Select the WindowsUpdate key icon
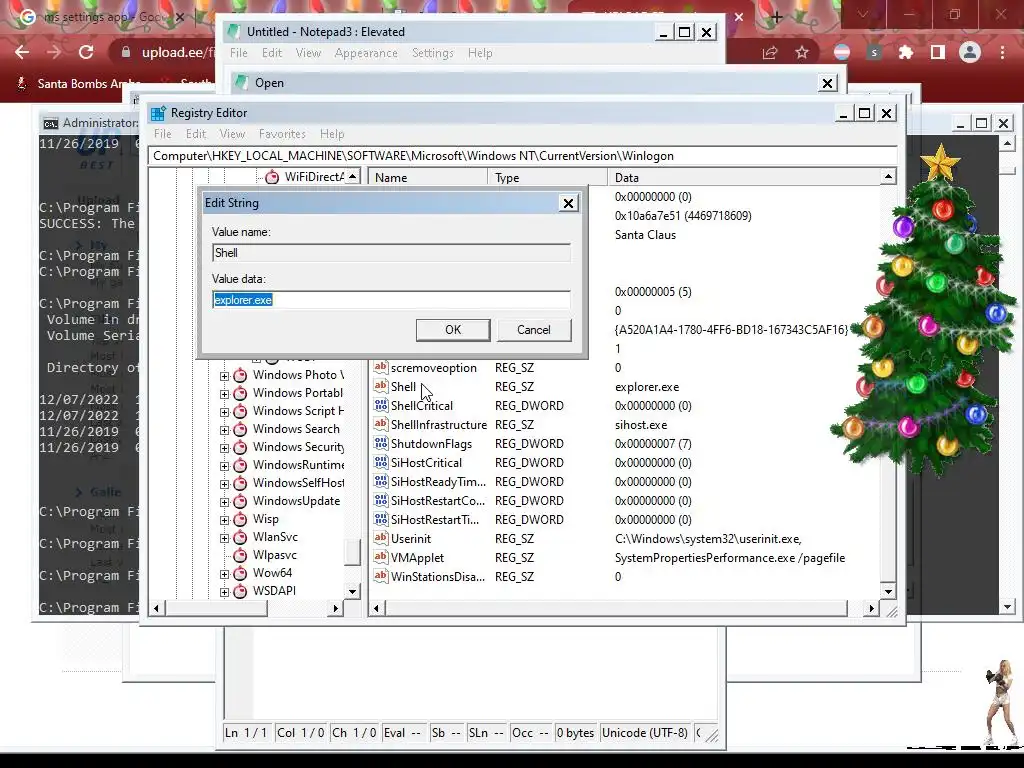The image size is (1024, 768). [x=240, y=501]
